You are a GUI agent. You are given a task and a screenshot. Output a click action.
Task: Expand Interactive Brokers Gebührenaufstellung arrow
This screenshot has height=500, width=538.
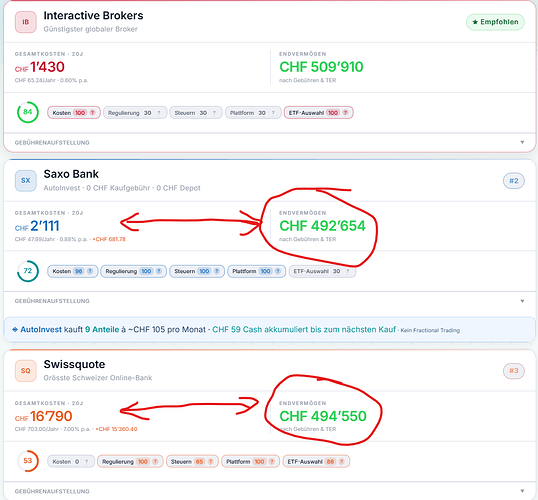pos(522,142)
